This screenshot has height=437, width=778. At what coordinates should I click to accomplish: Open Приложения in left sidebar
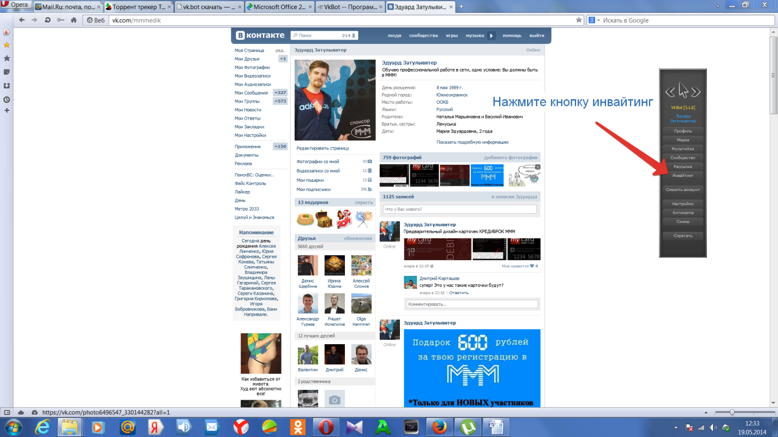pyautogui.click(x=248, y=147)
